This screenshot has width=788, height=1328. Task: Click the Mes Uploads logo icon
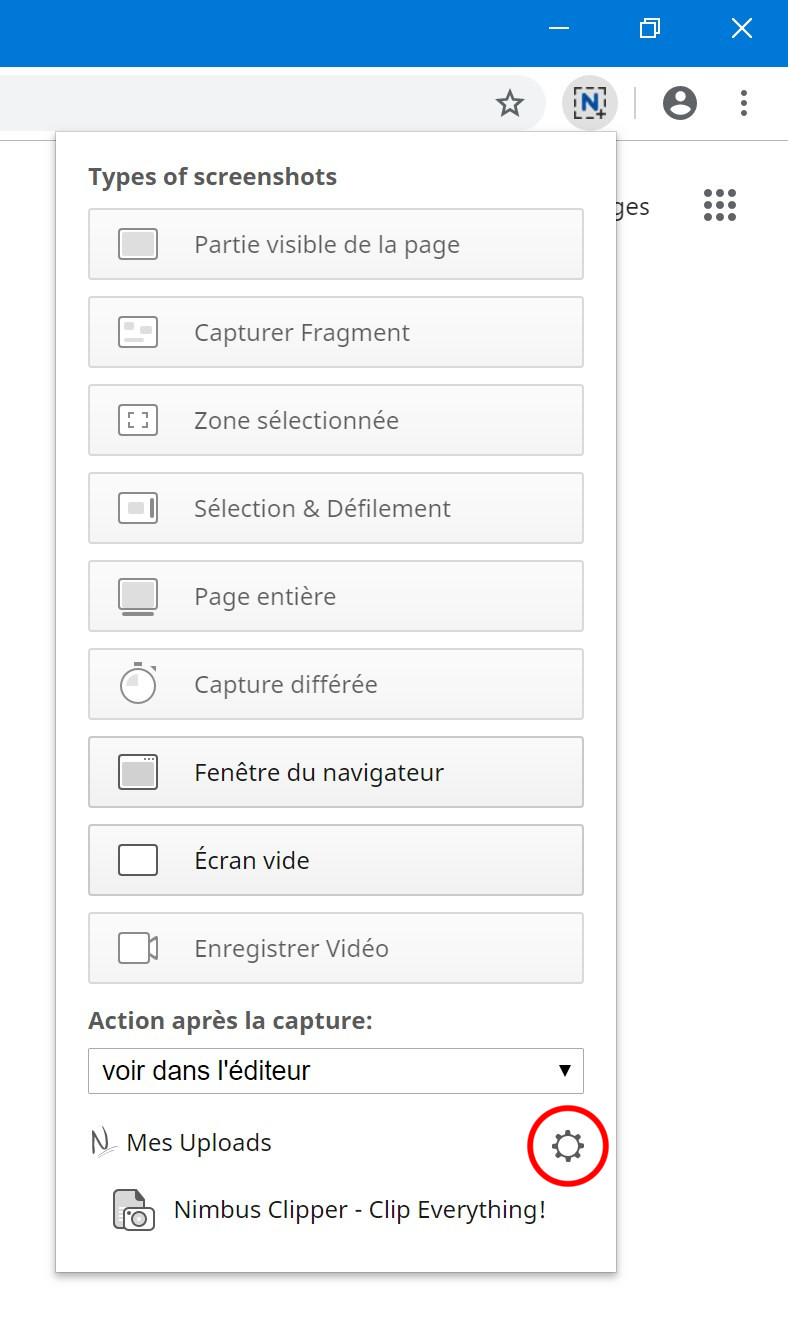coord(104,1143)
